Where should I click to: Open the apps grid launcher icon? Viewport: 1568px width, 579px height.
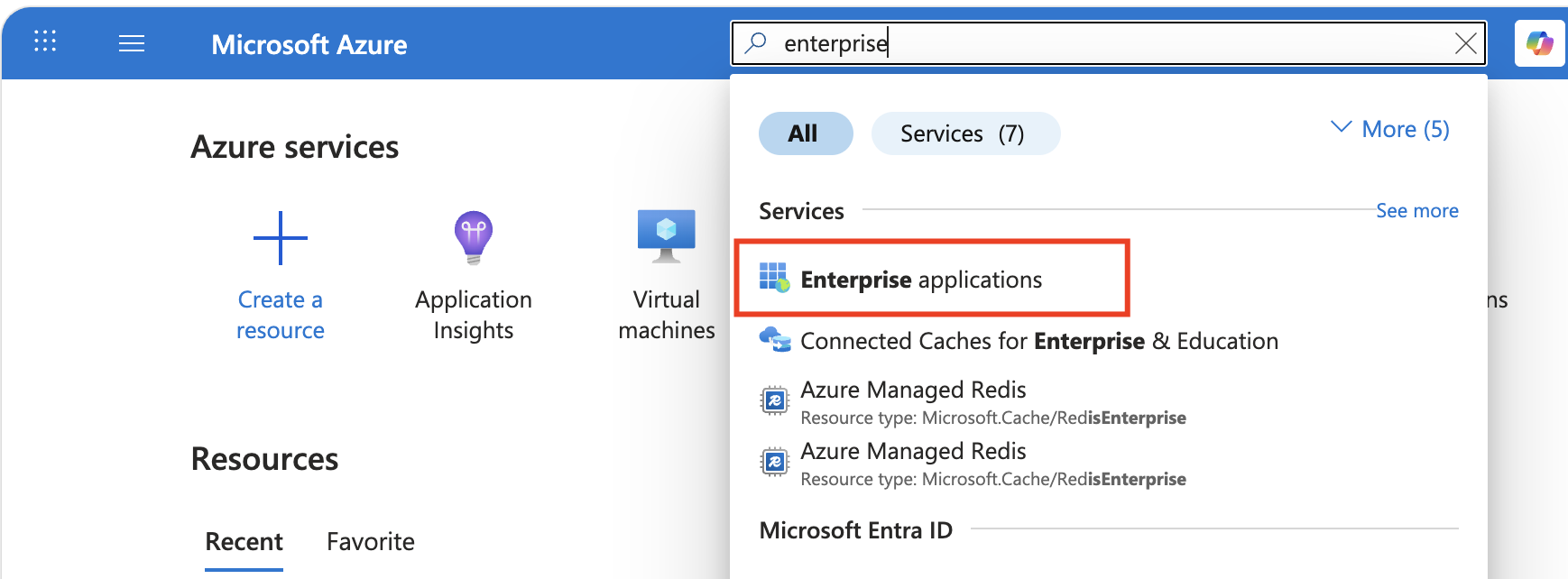click(x=45, y=41)
